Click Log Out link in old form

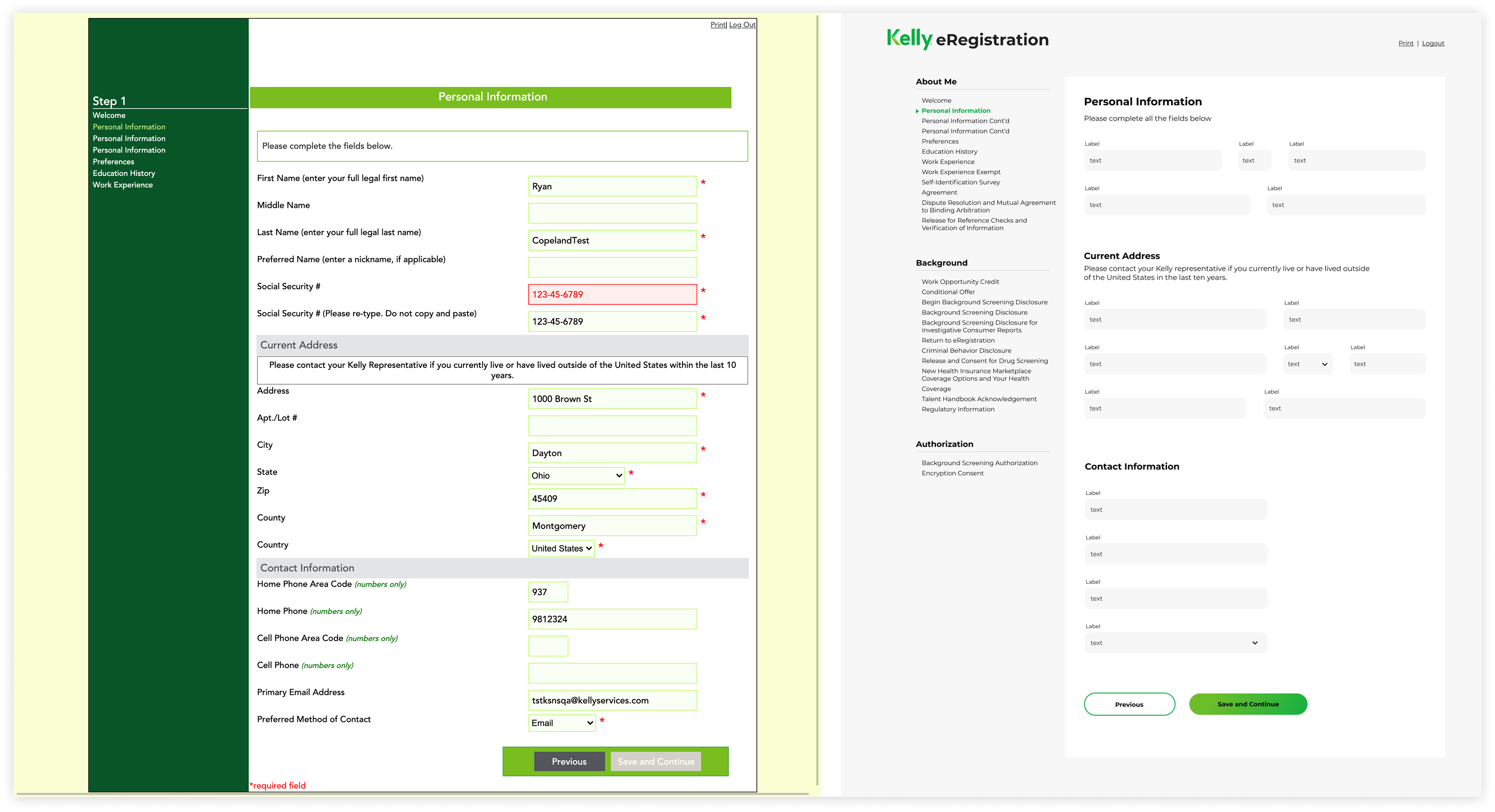tap(742, 25)
